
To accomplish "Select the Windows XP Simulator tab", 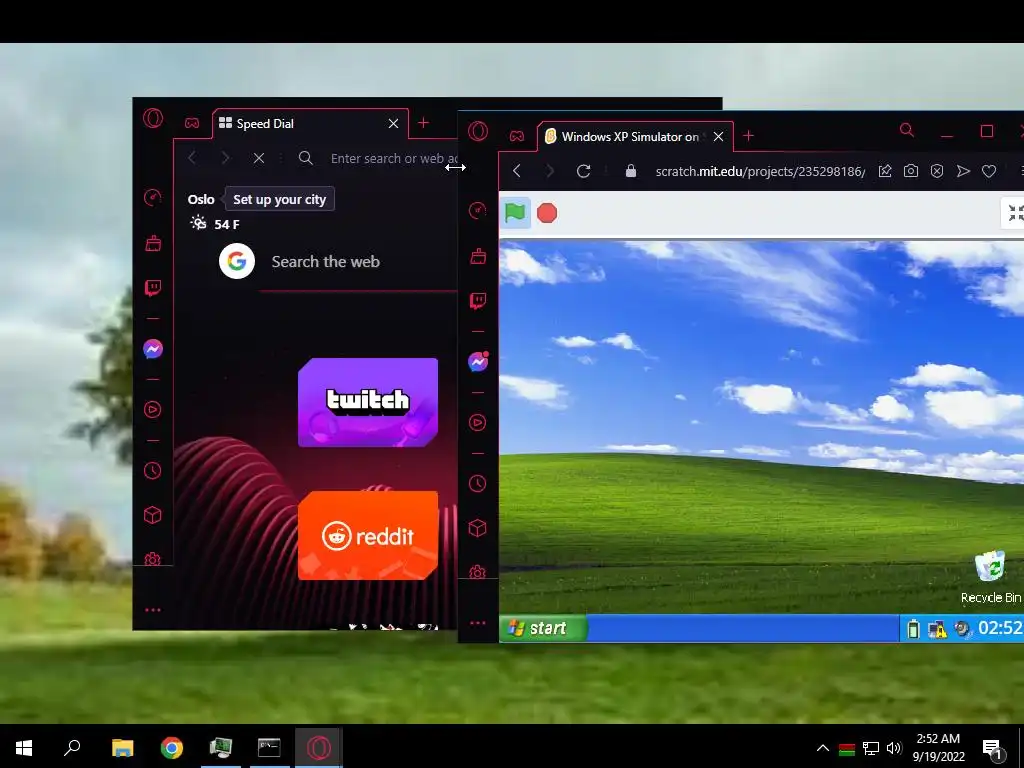I will pos(630,136).
